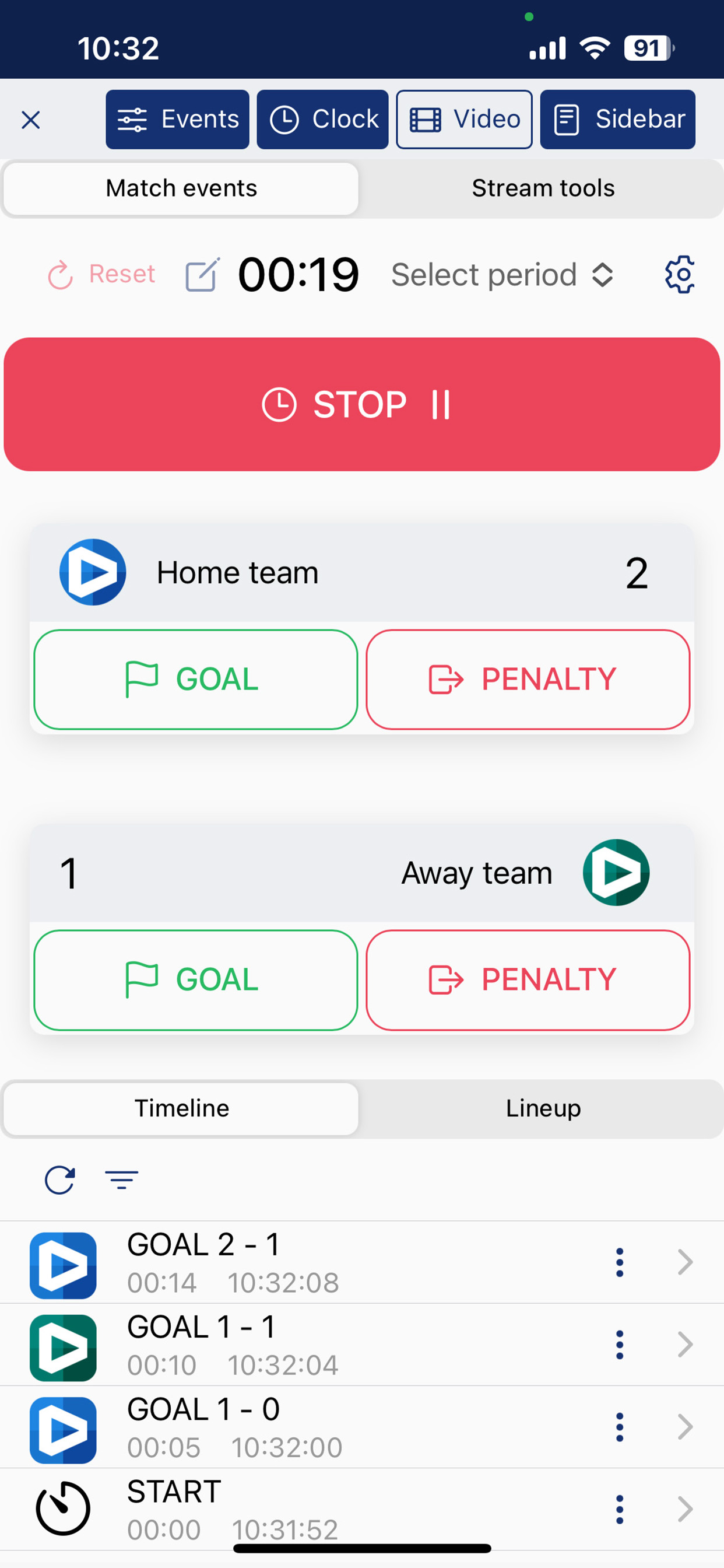Screen dimensions: 724x1568
Task: Stop the match clock
Action: point(362,404)
